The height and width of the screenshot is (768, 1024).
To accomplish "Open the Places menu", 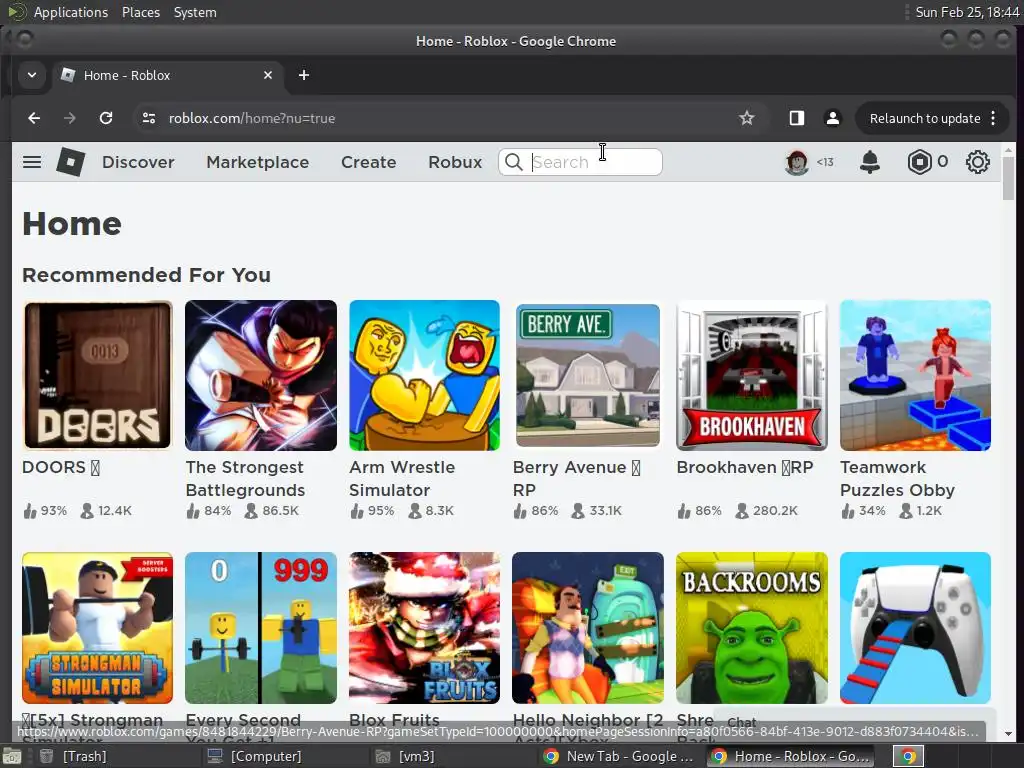I will [141, 12].
